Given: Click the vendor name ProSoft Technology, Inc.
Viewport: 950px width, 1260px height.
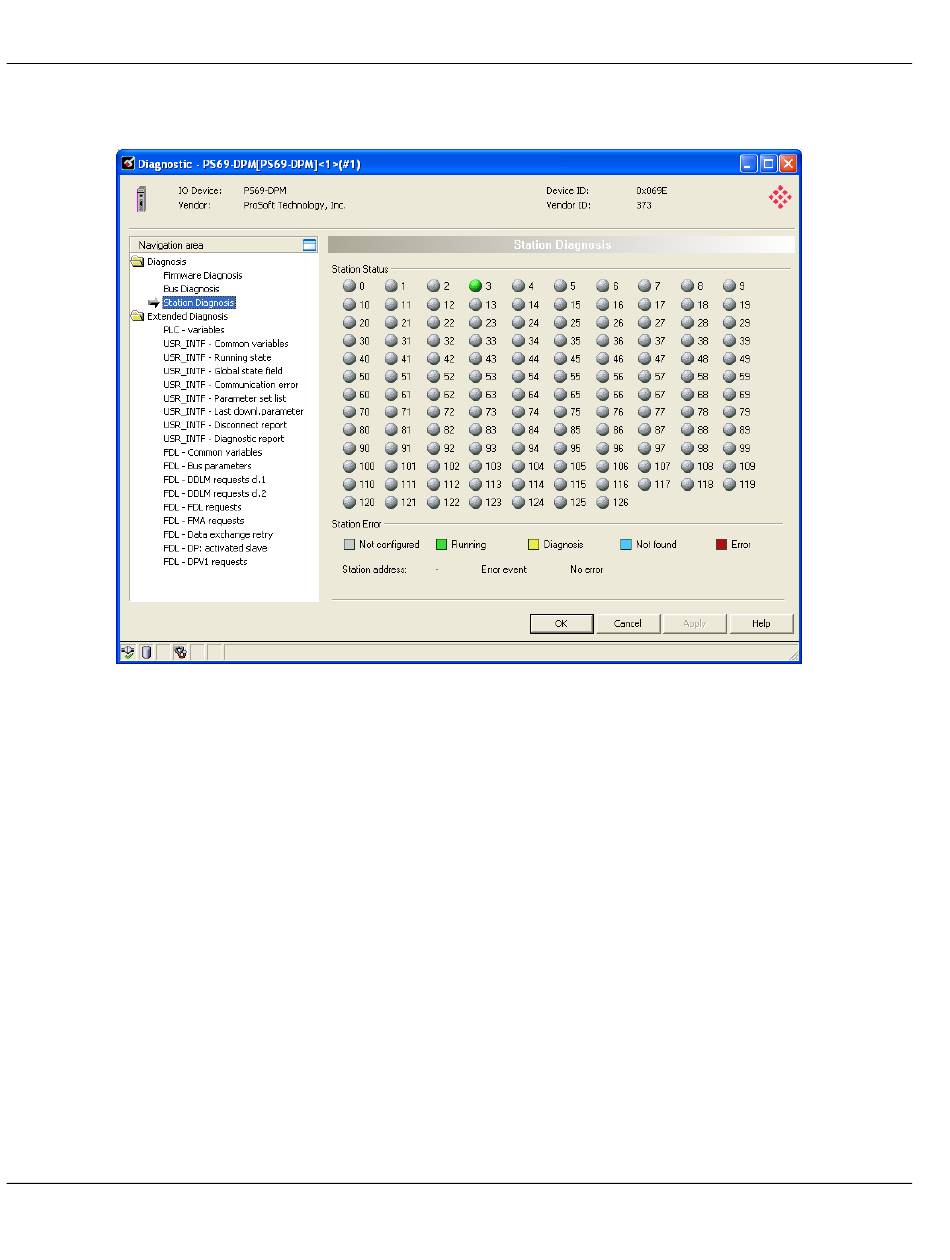Looking at the screenshot, I should click(x=294, y=205).
